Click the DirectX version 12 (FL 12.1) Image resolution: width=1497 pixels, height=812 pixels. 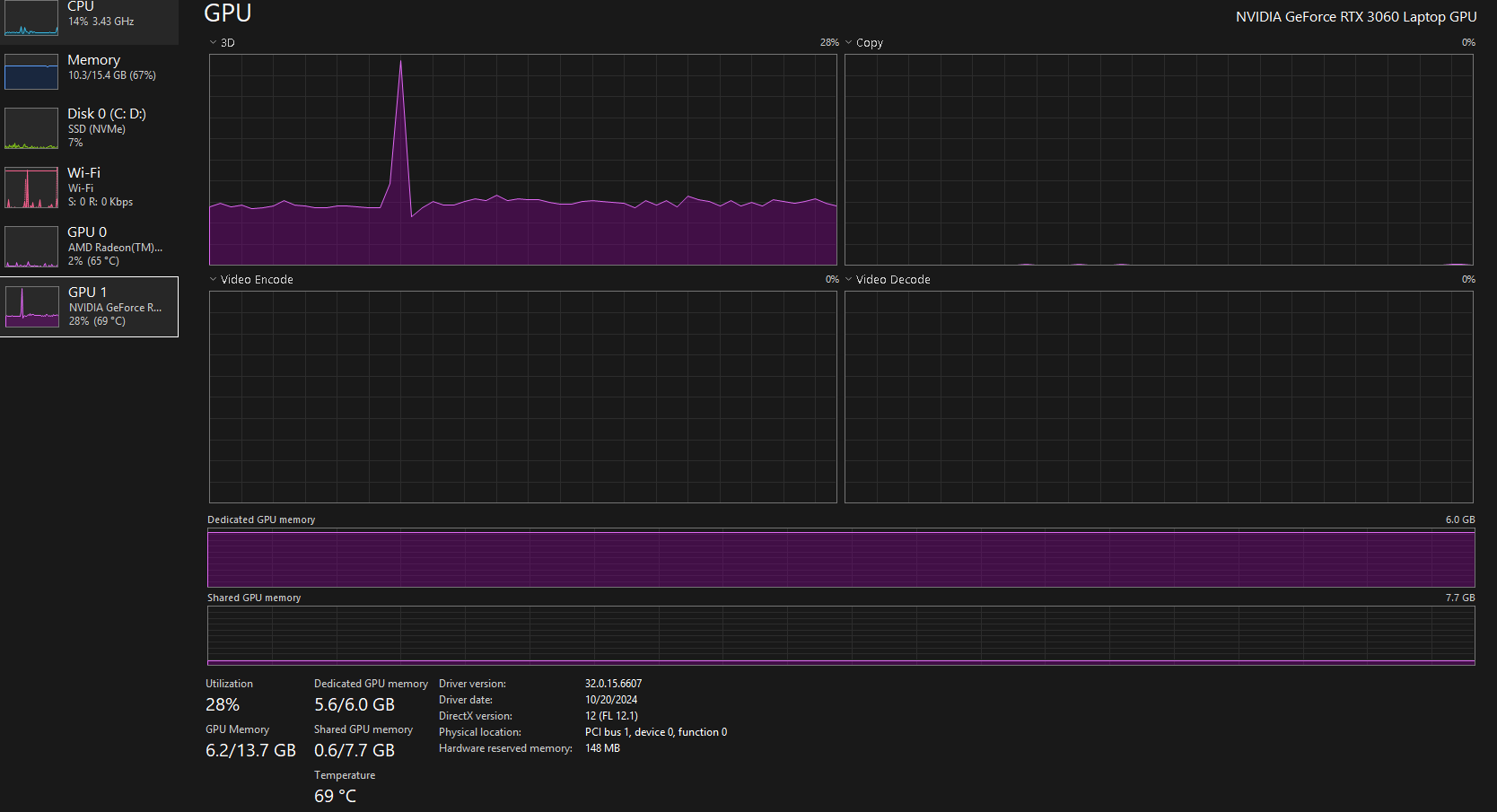612,716
